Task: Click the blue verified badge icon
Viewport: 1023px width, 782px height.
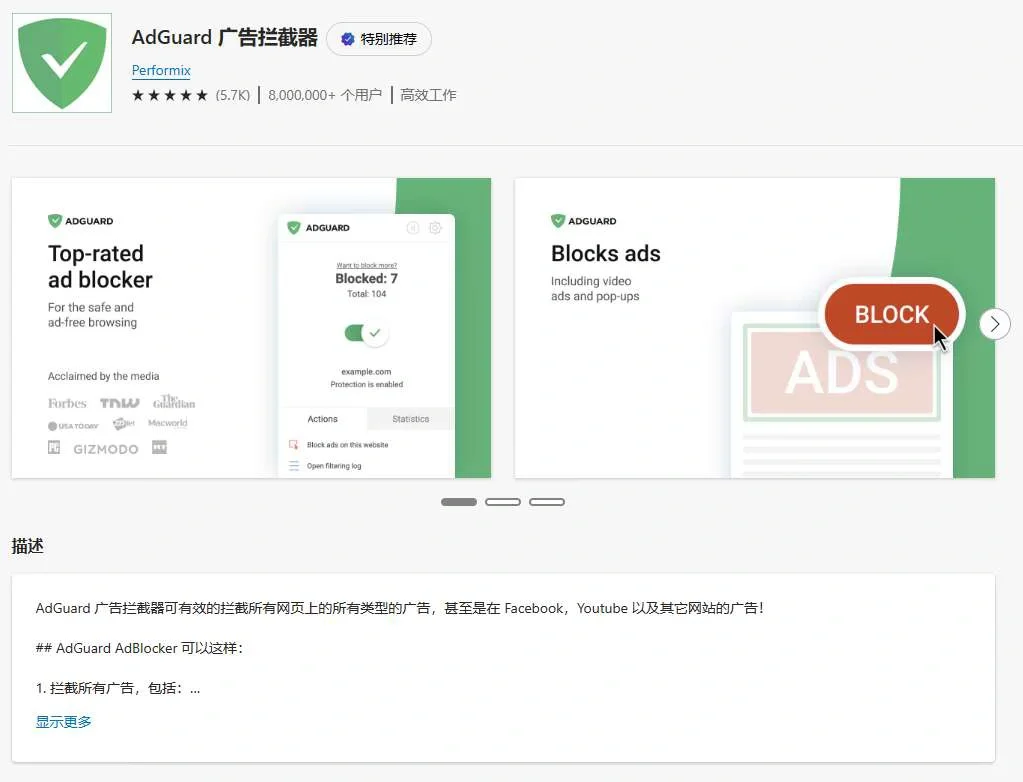Action: click(x=348, y=39)
